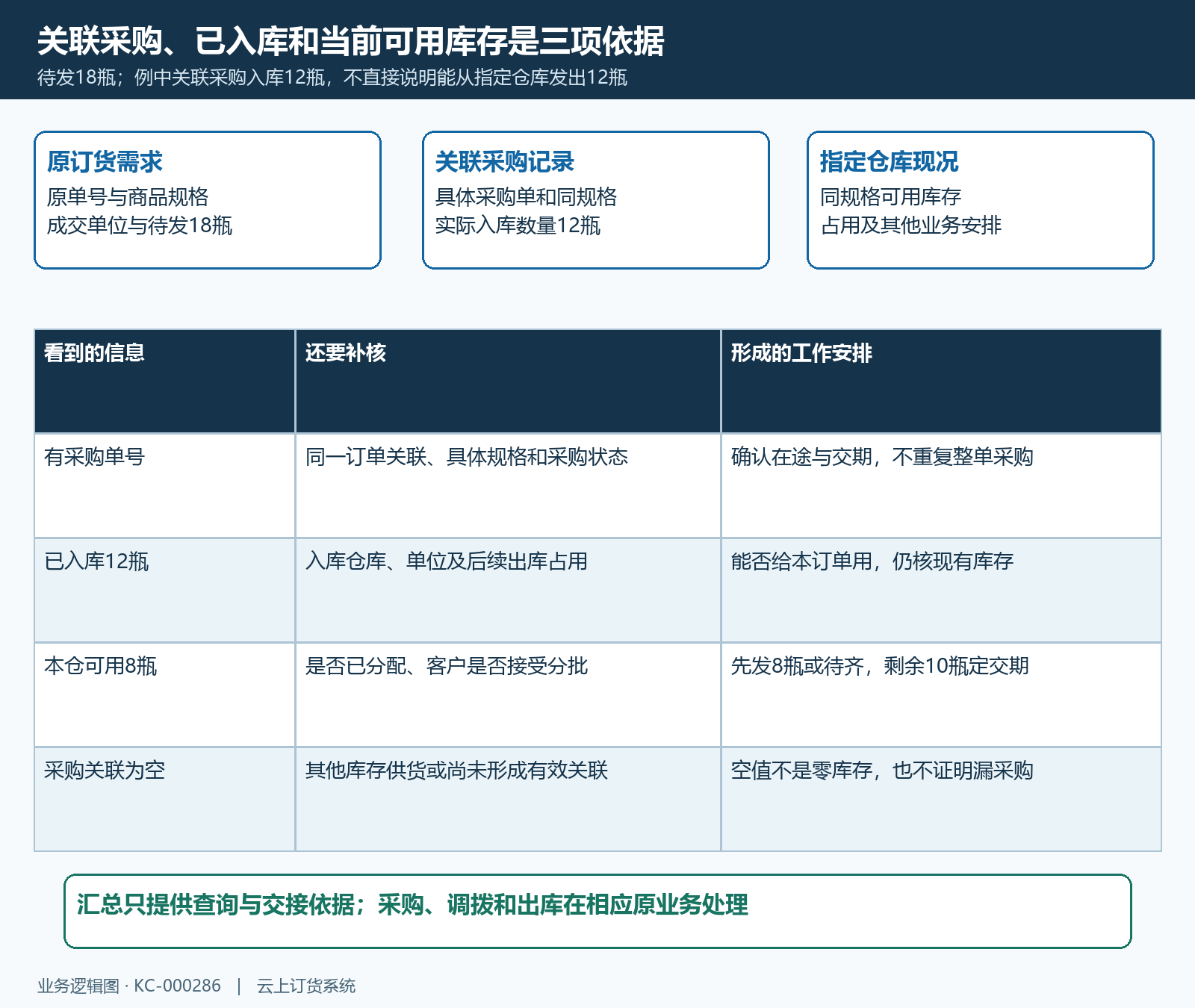Select the 关联采购记录 card heading
The image size is (1195, 1008).
[505, 162]
